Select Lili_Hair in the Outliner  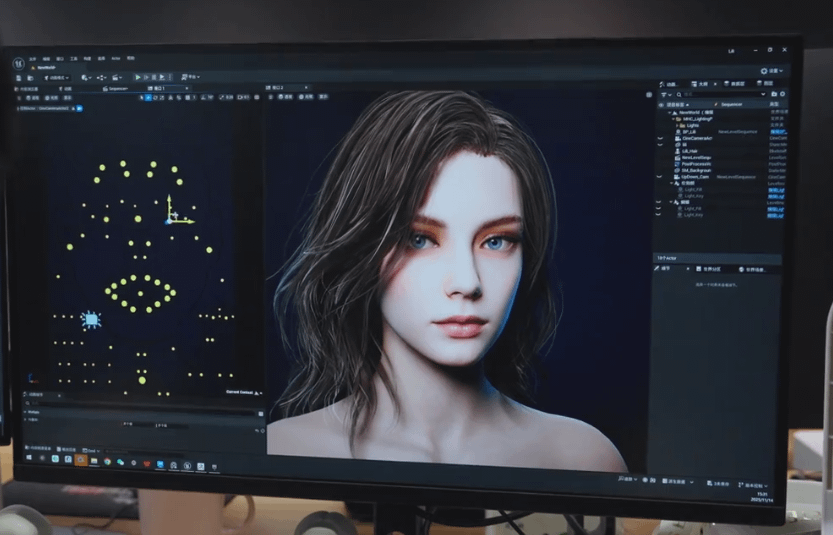(x=686, y=151)
